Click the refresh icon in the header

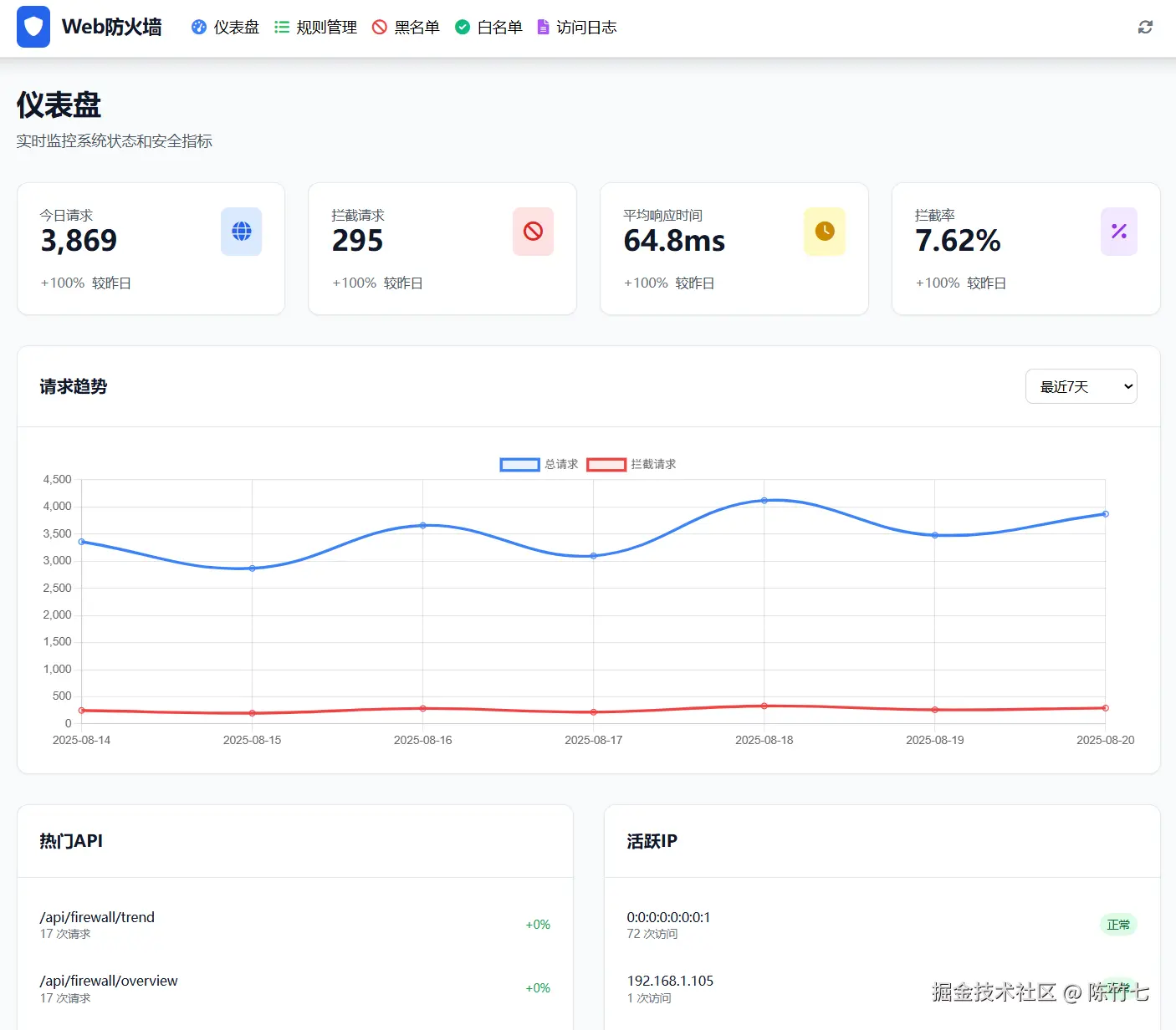tap(1145, 28)
